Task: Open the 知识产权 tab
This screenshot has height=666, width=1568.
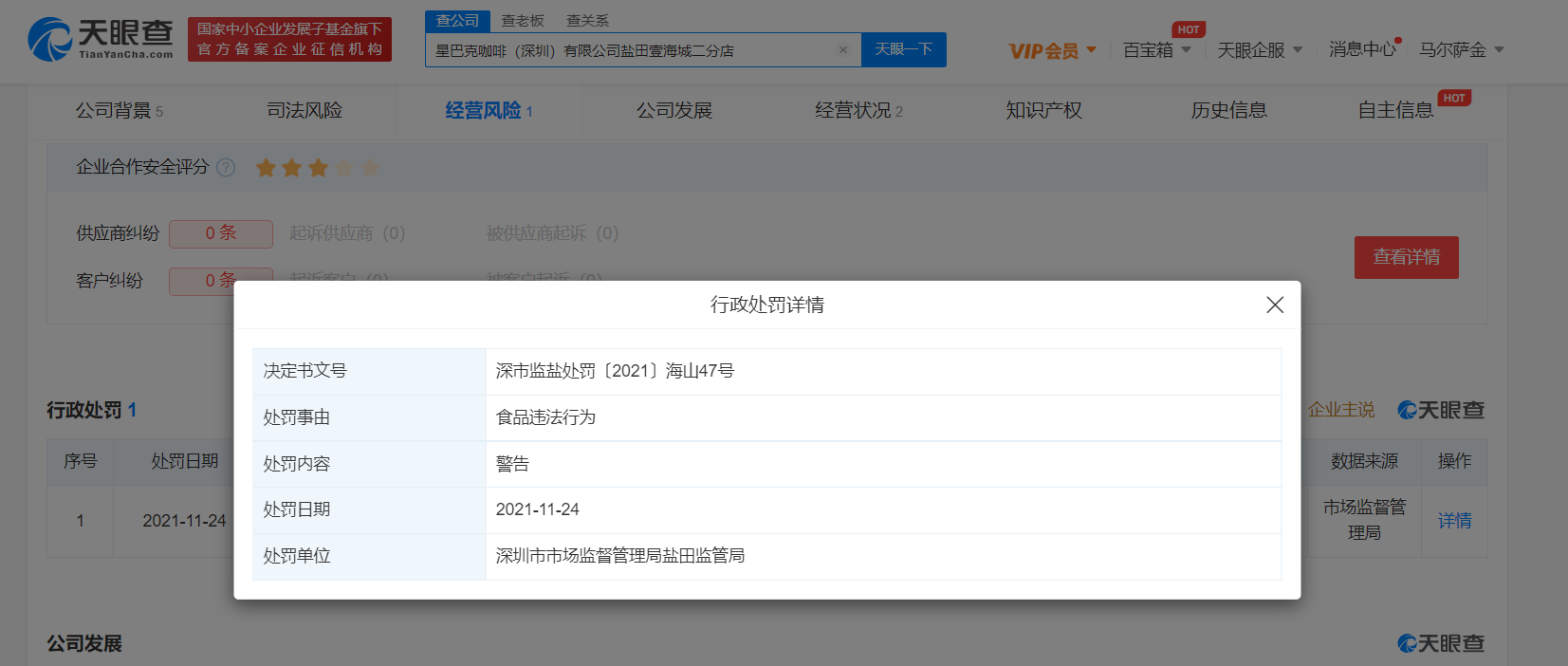Action: (1043, 110)
